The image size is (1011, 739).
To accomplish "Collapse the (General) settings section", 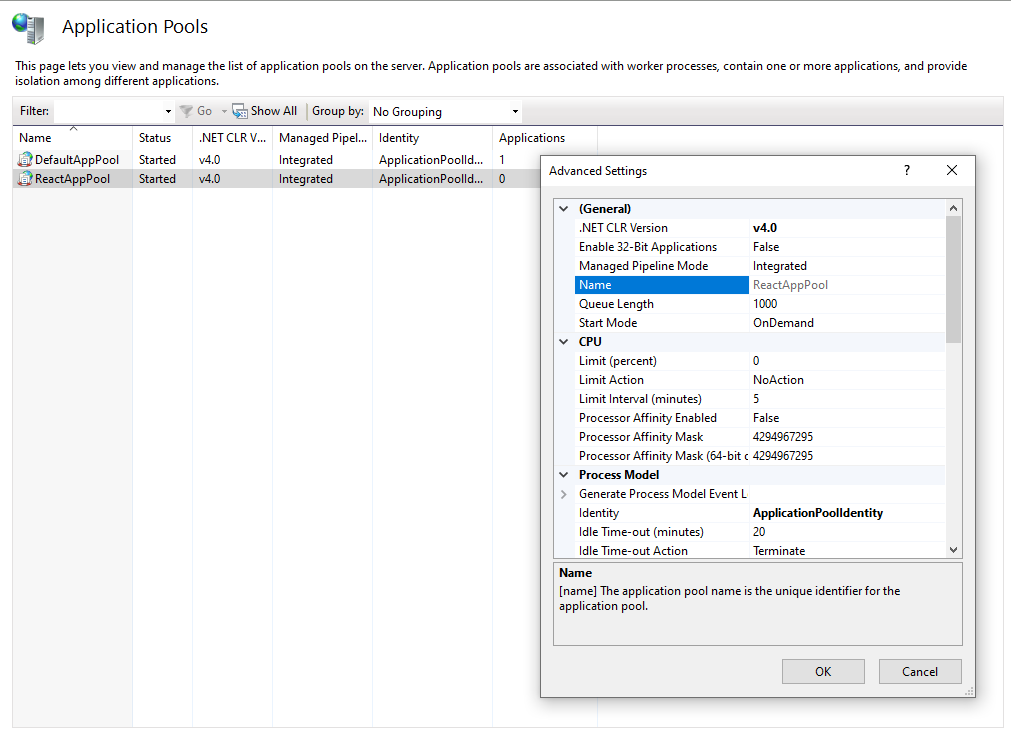I will coord(564,209).
